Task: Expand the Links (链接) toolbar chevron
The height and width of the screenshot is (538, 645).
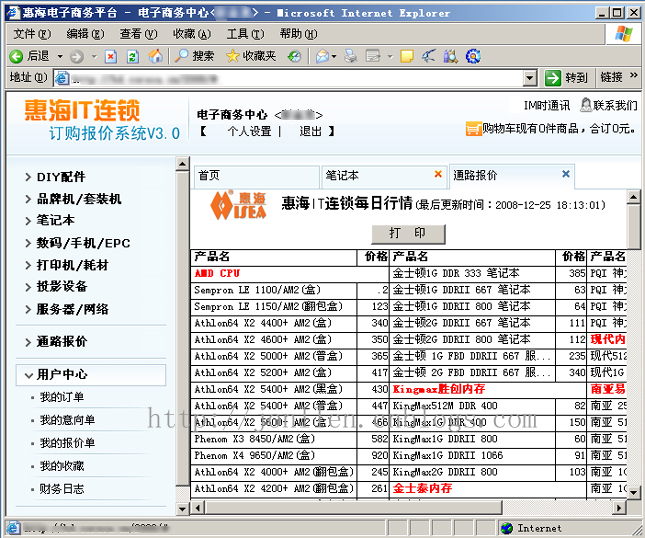Action: click(x=633, y=75)
